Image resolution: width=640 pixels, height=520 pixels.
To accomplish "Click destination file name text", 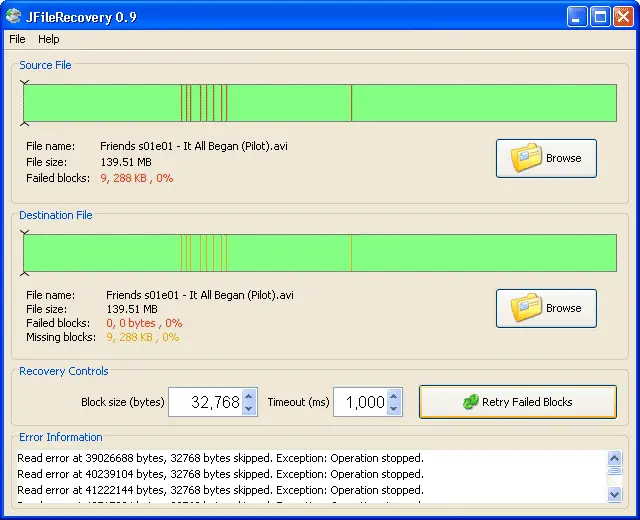I will pyautogui.click(x=200, y=295).
